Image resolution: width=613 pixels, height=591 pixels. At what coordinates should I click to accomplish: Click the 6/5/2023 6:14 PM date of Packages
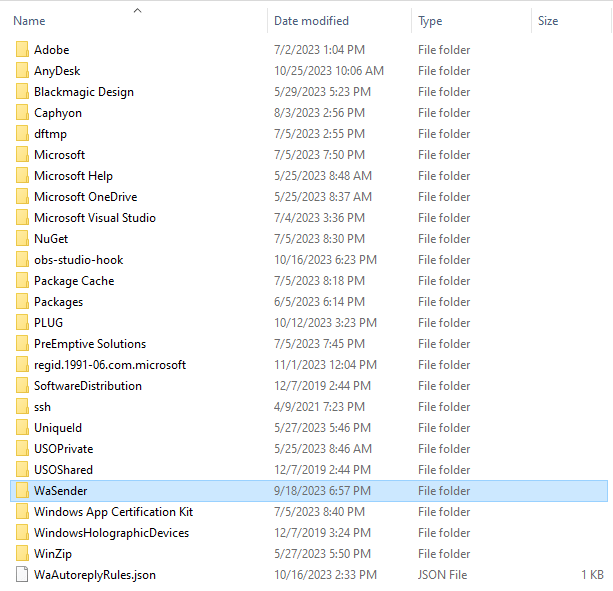[x=319, y=302]
